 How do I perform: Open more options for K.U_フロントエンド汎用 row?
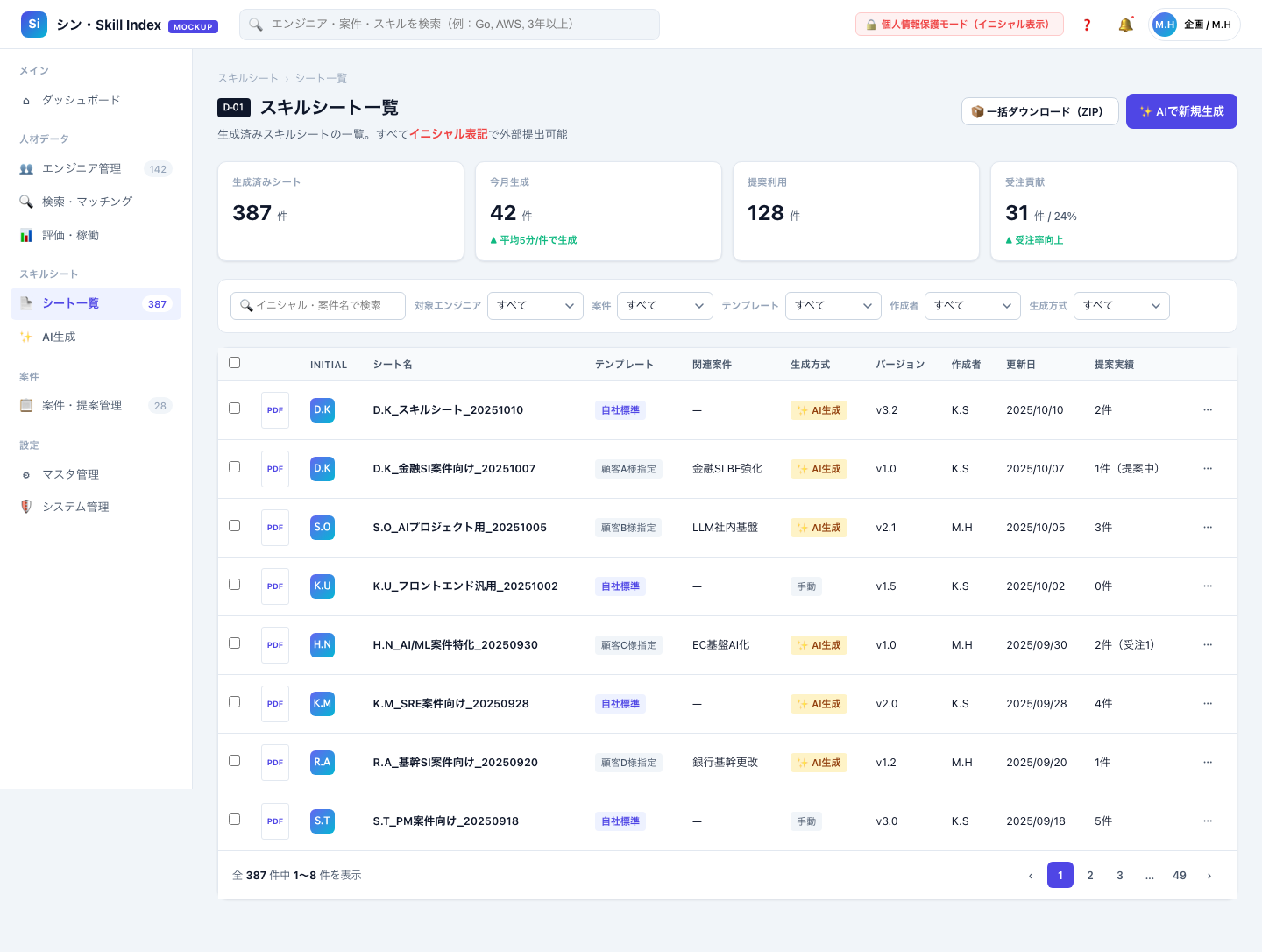[x=1208, y=586]
